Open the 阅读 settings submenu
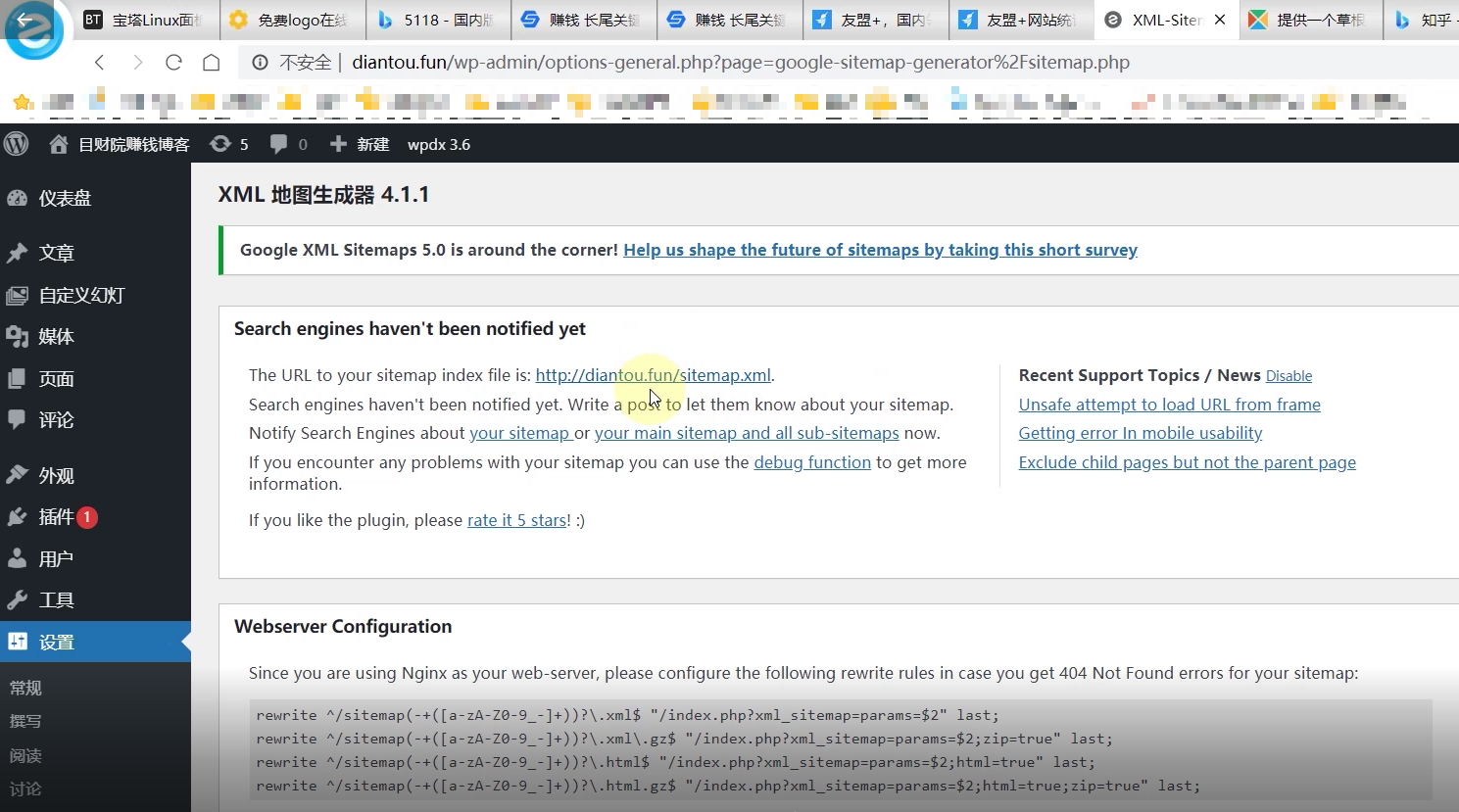1459x812 pixels. coord(26,755)
